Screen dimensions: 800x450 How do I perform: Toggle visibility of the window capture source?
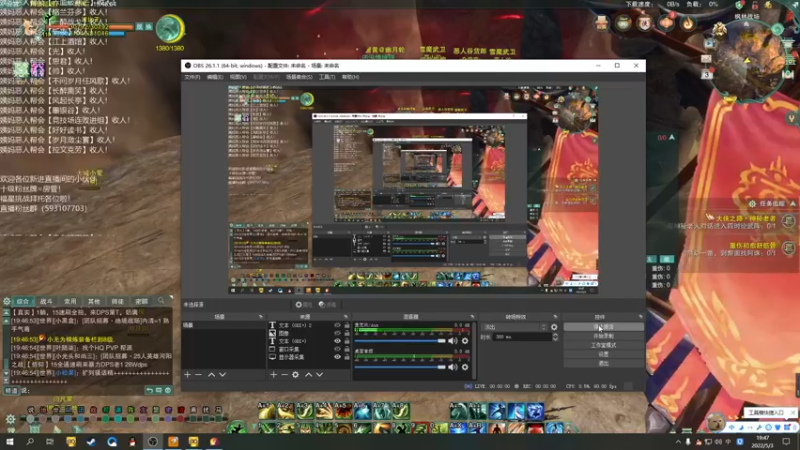337,349
